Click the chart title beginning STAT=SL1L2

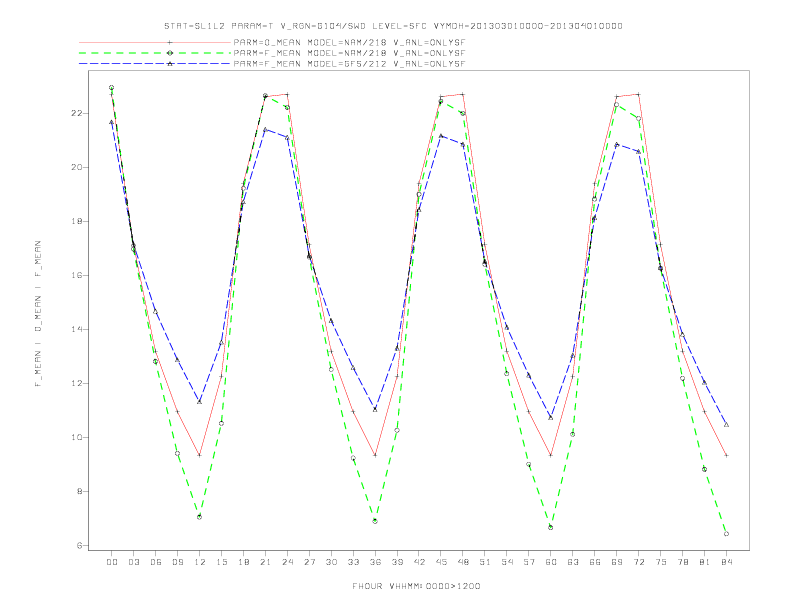[393, 26]
